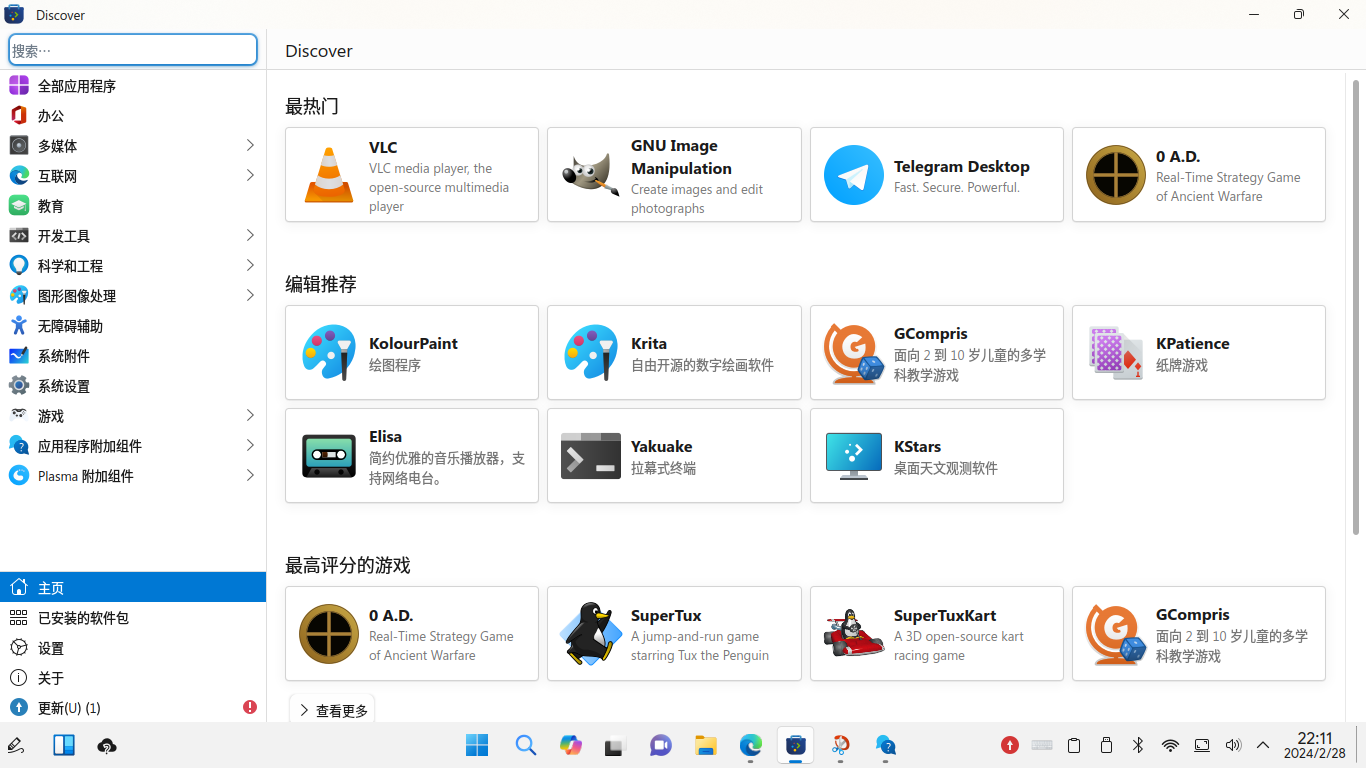
Task: Click the 查看更多 button
Action: point(332,710)
